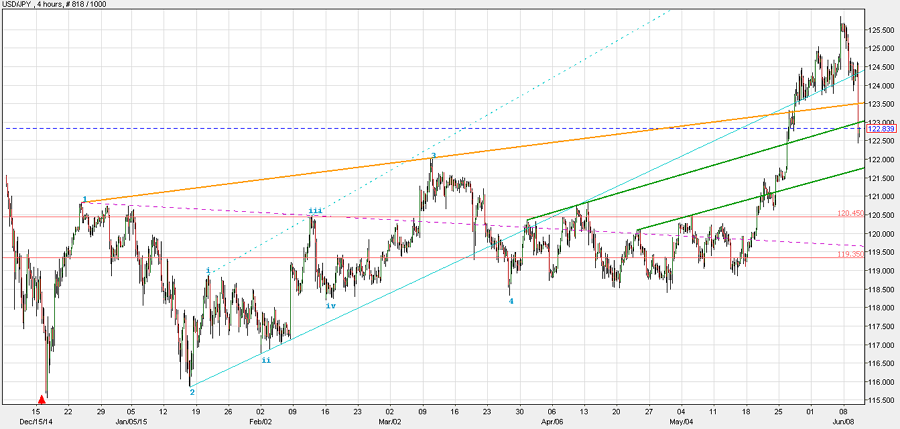Image resolution: width=900 pixels, height=429 pixels.
Task: Click the 124.000 price axis label
Action: (x=882, y=86)
